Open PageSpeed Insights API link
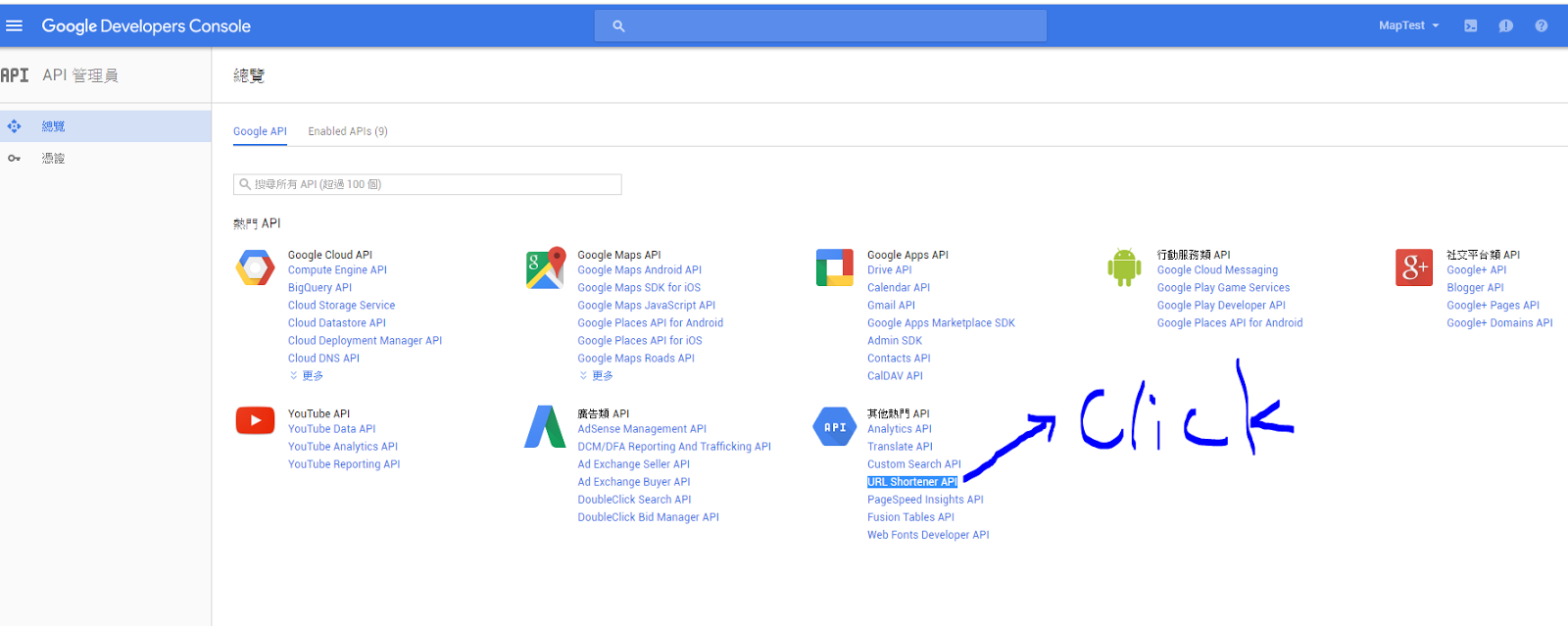Image resolution: width=1568 pixels, height=626 pixels. [925, 500]
